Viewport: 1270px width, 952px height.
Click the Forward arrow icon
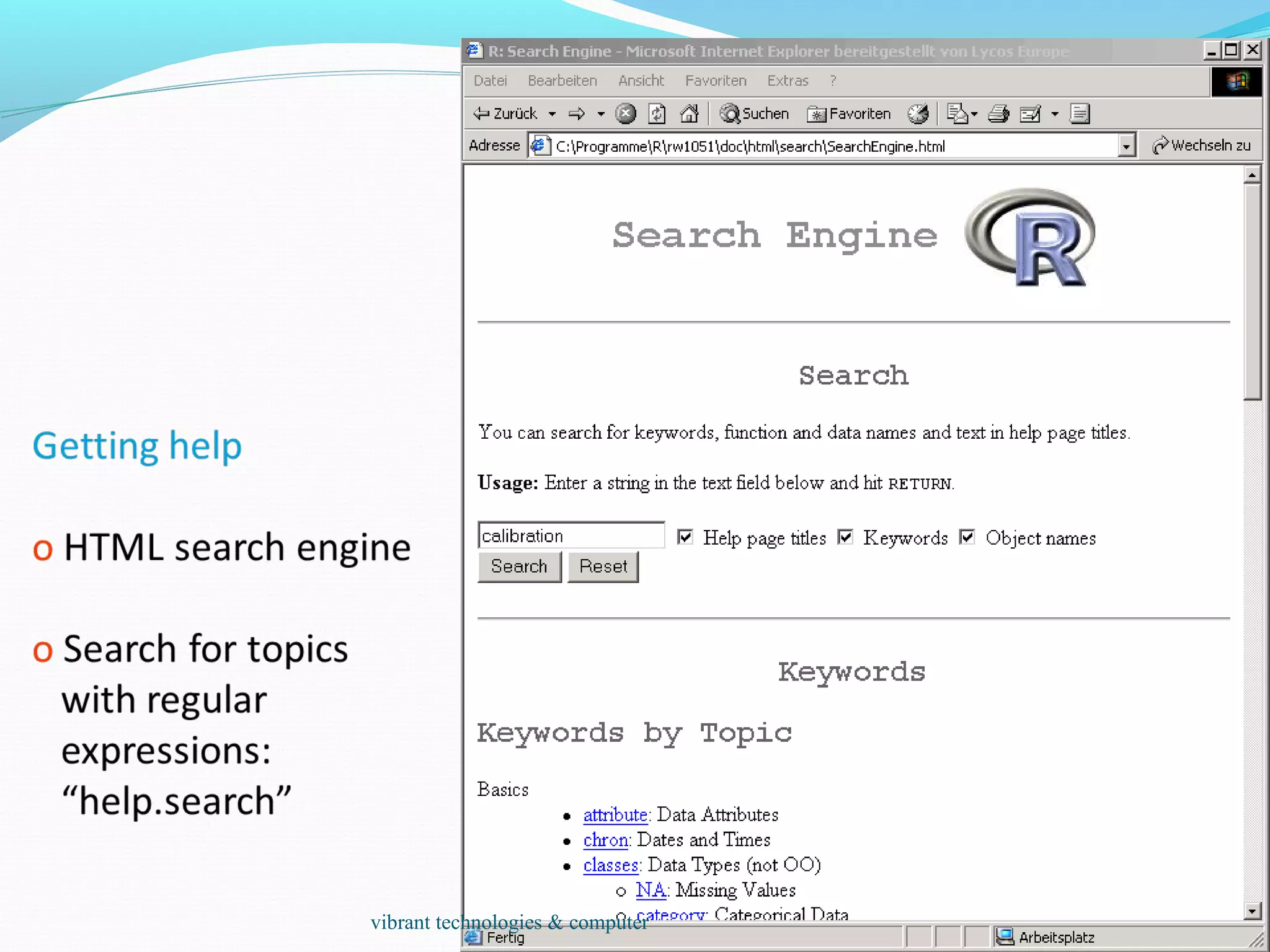pyautogui.click(x=577, y=114)
